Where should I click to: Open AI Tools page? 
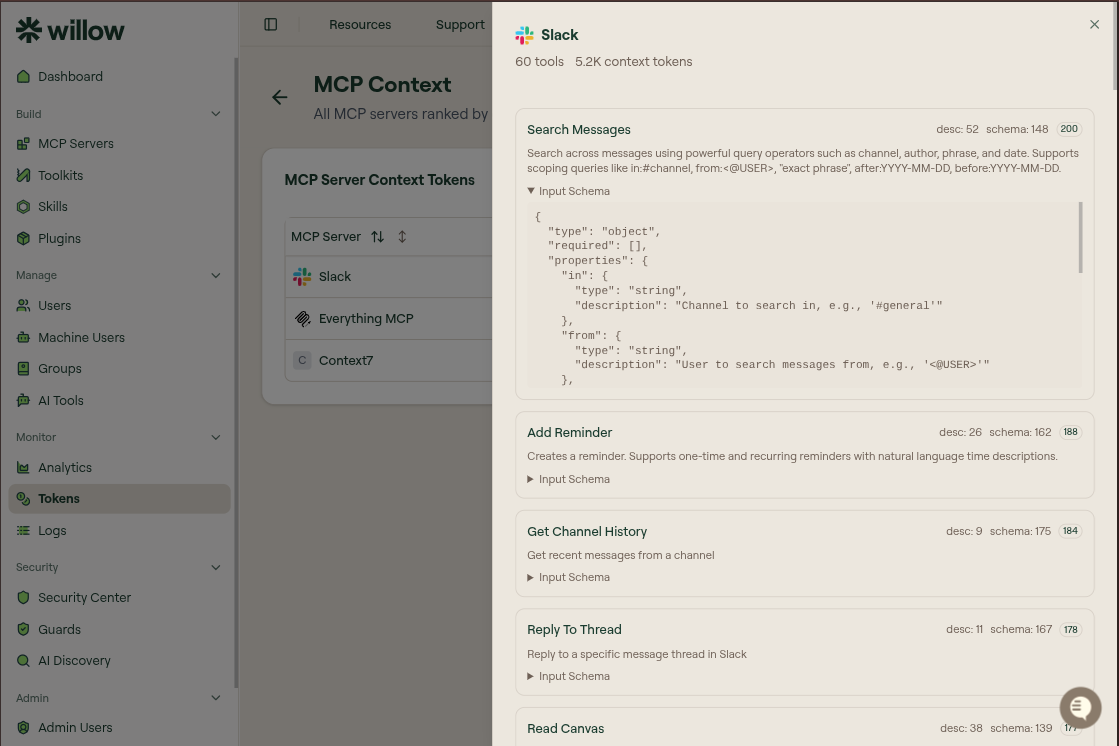coord(61,400)
